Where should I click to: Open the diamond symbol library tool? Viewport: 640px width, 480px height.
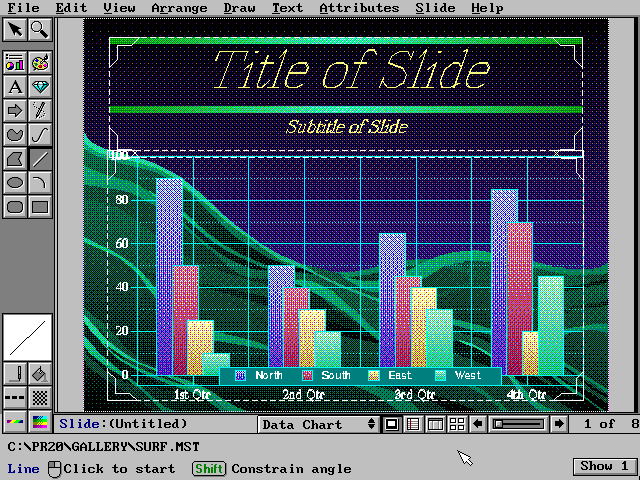point(40,87)
